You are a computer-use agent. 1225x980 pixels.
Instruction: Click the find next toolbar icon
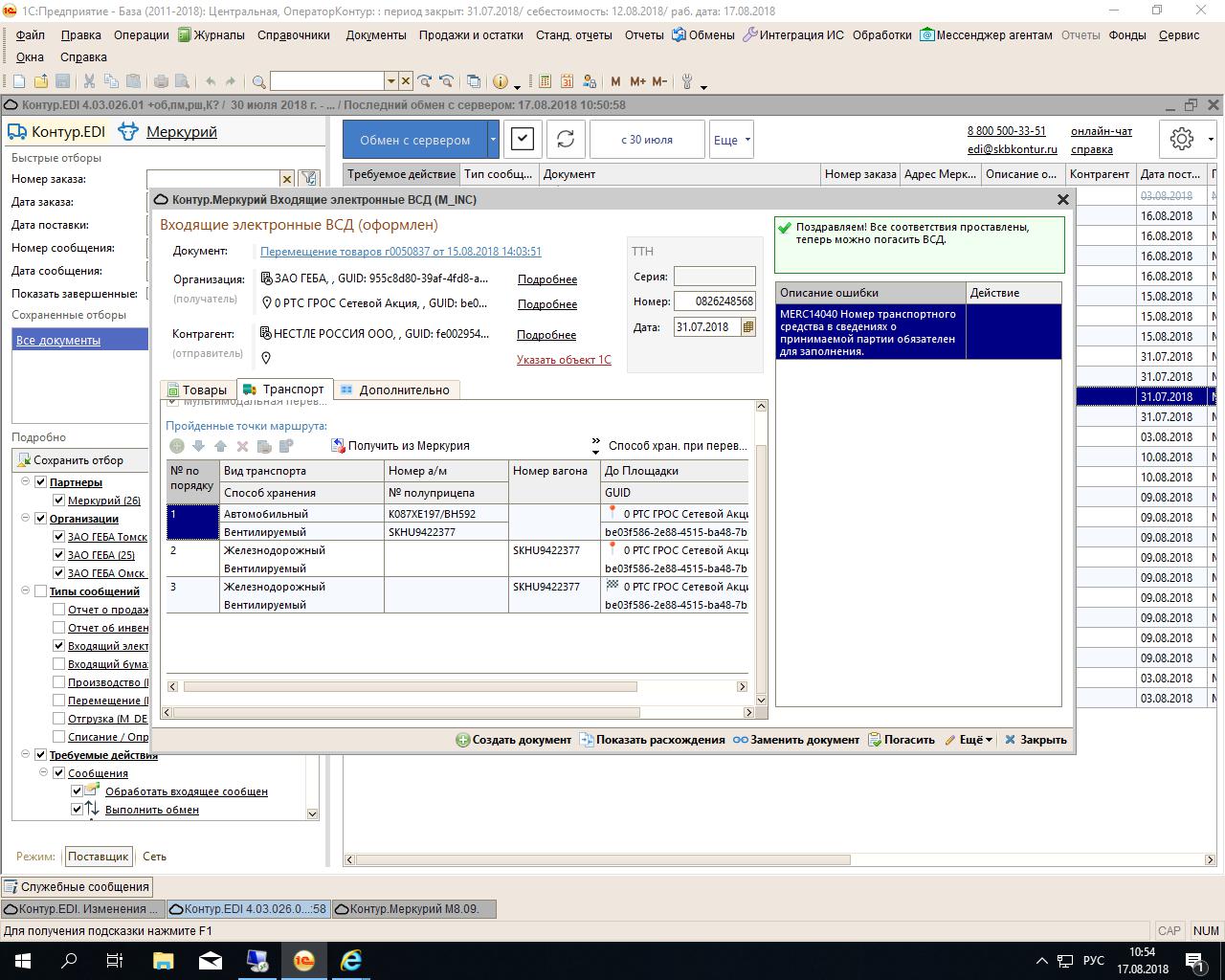(x=425, y=81)
